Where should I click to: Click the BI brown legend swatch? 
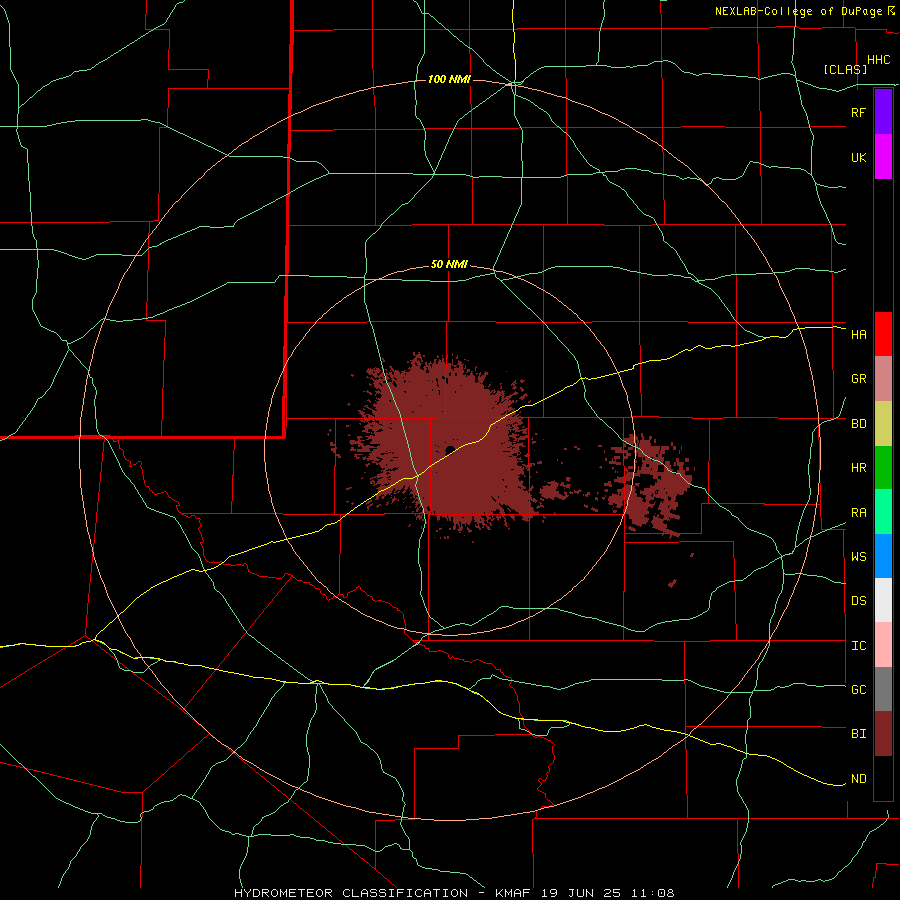[x=883, y=734]
